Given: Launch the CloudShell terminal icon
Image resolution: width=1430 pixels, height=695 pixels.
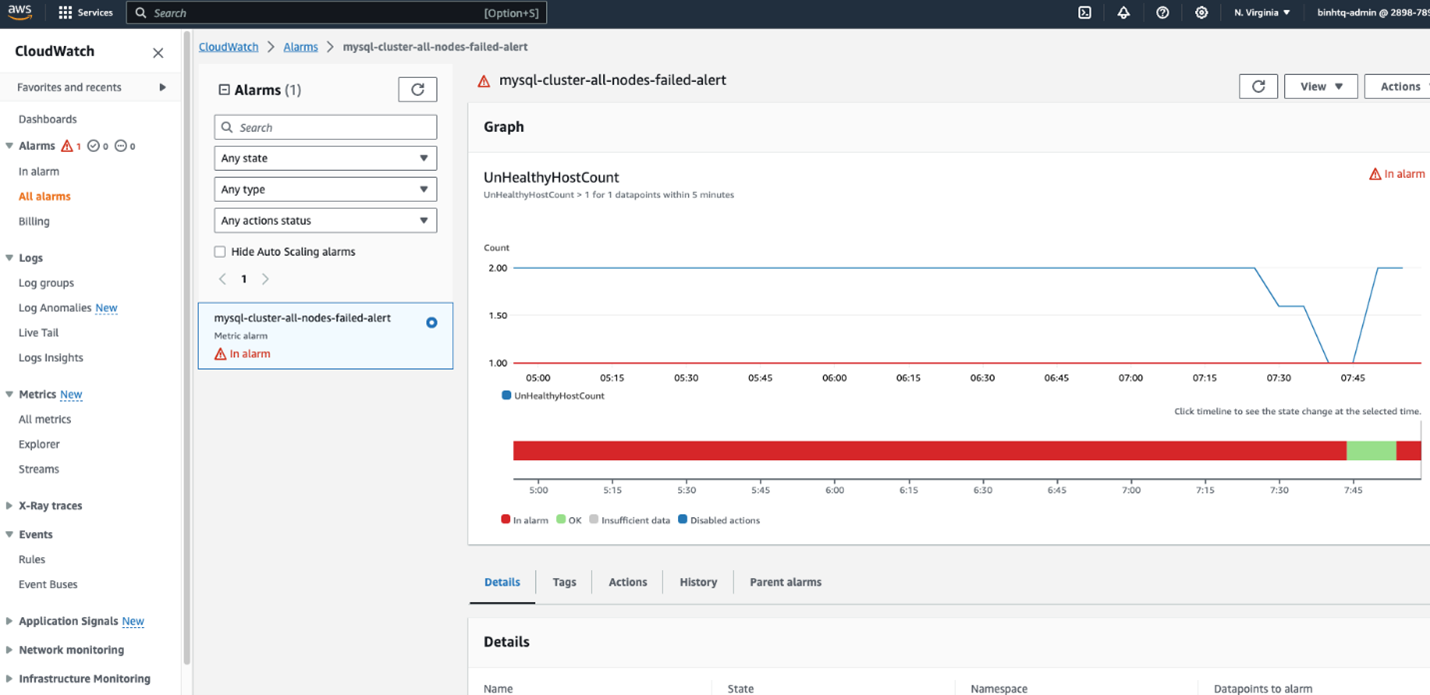Looking at the screenshot, I should (x=1085, y=13).
